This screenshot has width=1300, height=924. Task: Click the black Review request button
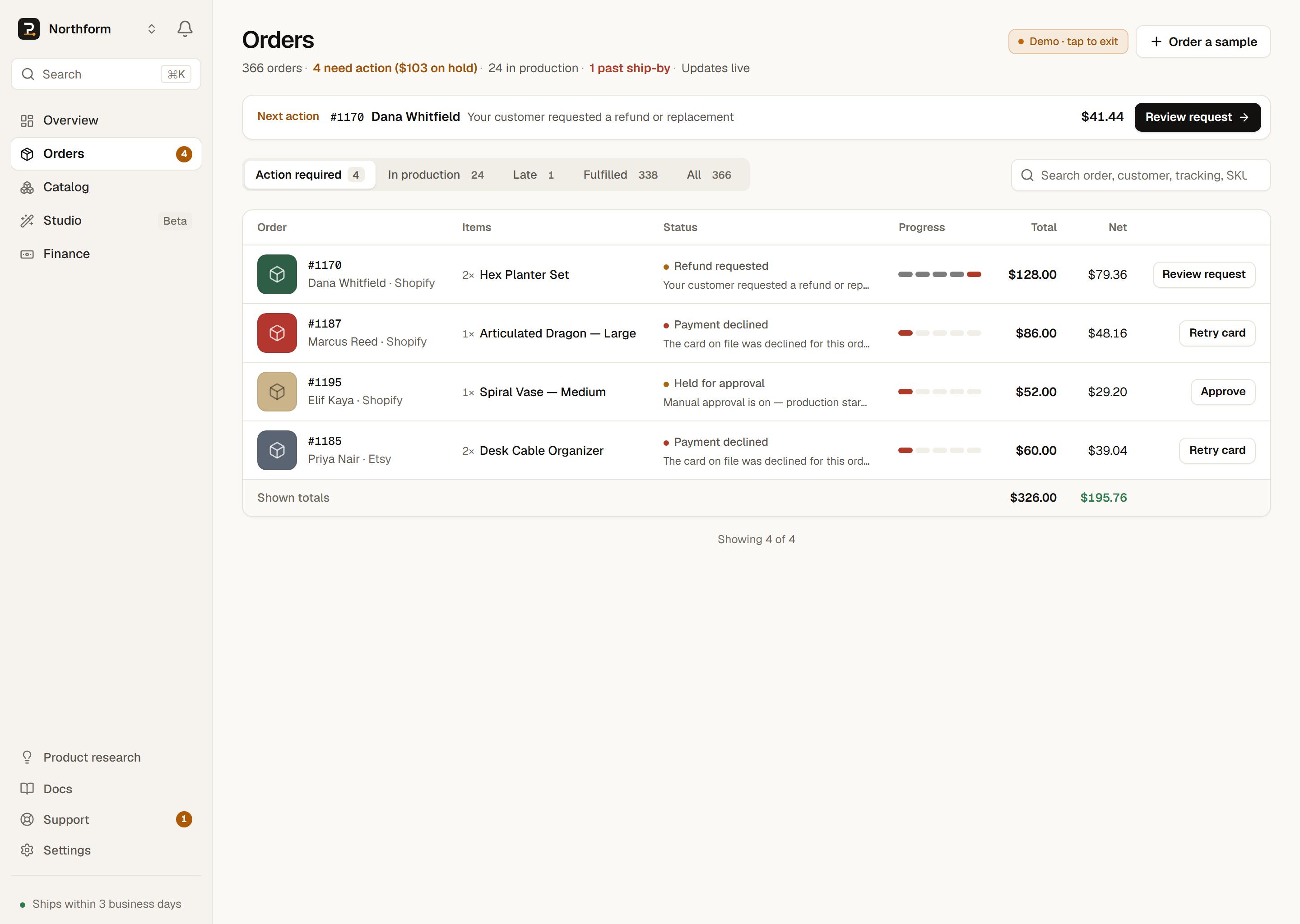(x=1198, y=117)
